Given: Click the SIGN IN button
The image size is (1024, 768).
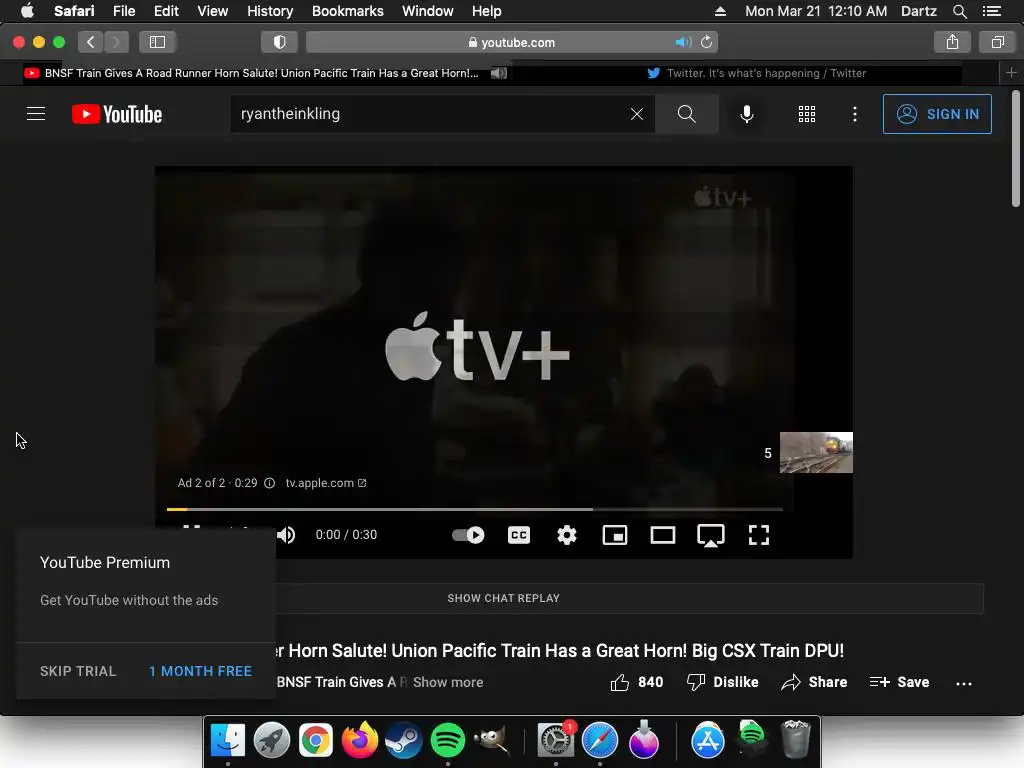Looking at the screenshot, I should (x=937, y=114).
